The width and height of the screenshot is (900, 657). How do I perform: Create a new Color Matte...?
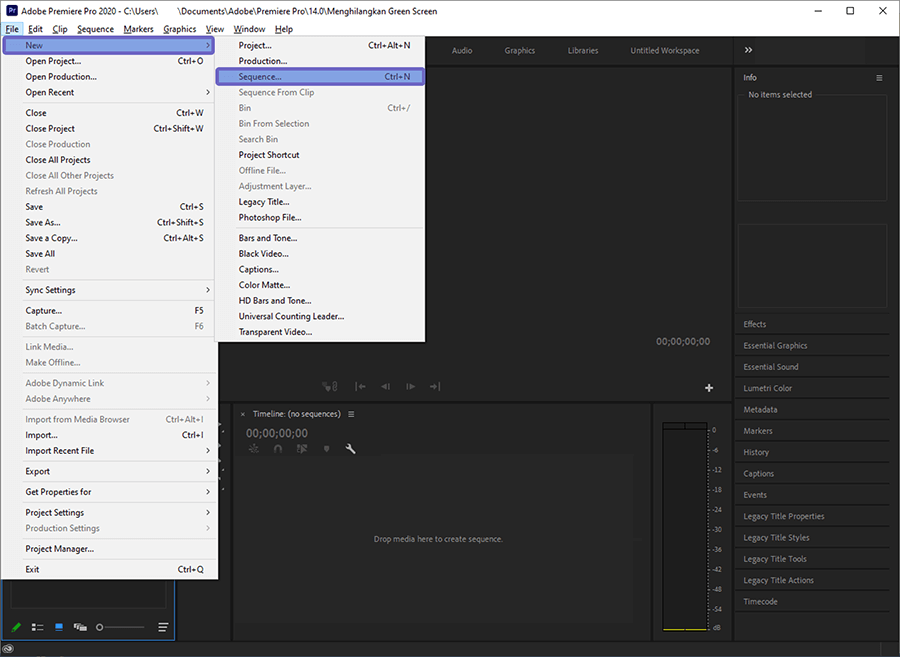[x=320, y=285]
